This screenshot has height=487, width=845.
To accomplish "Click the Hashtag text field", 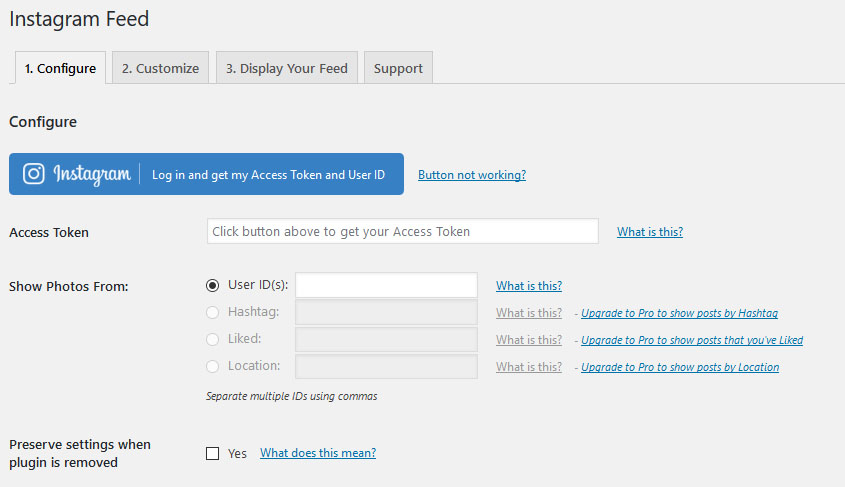I will coord(386,312).
